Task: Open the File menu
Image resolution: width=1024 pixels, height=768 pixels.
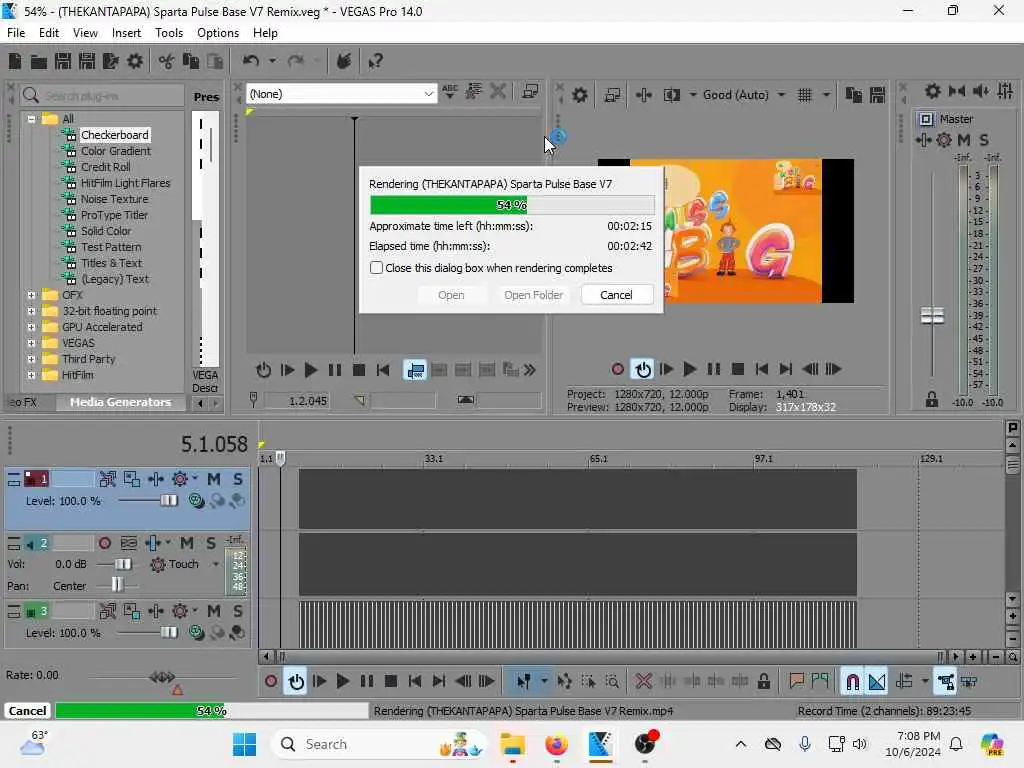Action: (16, 33)
